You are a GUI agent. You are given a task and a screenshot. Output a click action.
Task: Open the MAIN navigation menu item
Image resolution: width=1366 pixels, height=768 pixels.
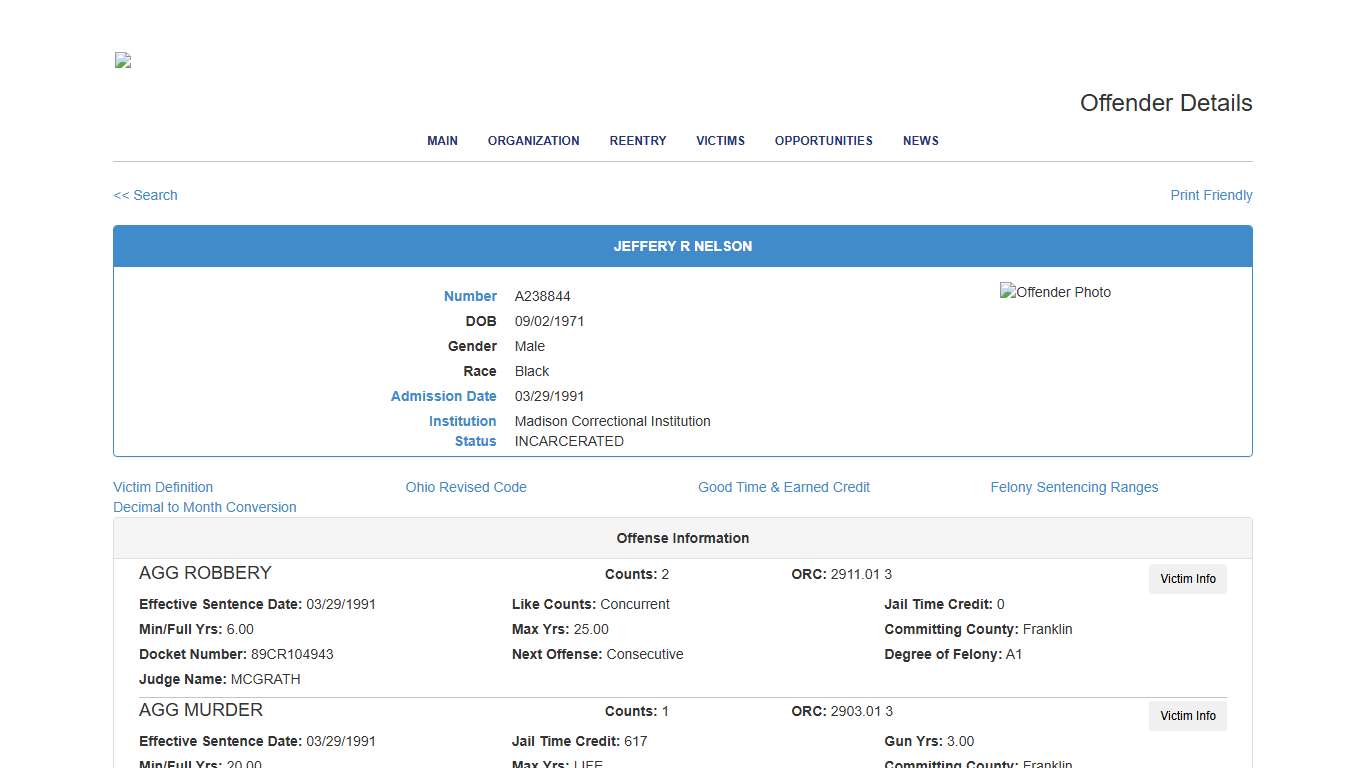pyautogui.click(x=442, y=141)
